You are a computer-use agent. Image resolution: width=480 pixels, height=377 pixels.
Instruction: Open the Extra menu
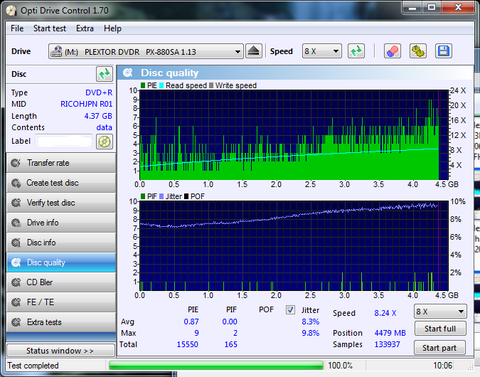[85, 29]
